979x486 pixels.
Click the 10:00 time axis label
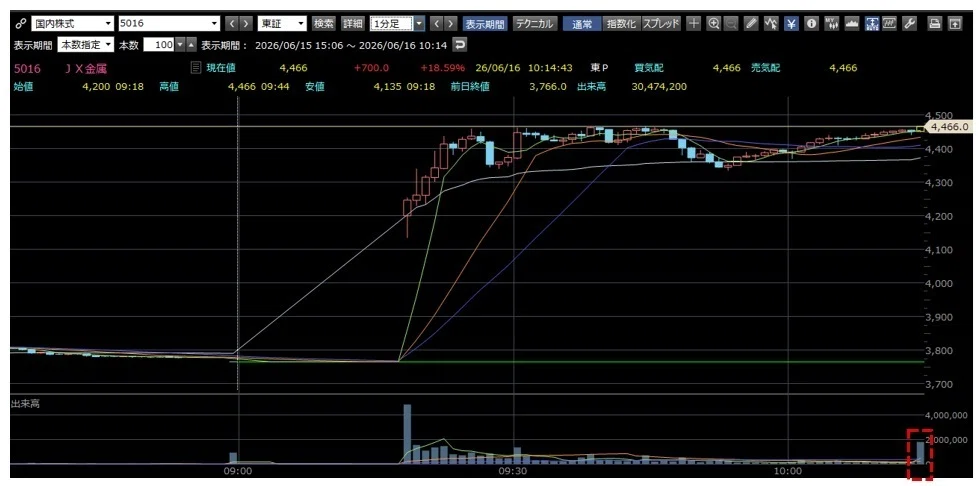coord(789,472)
